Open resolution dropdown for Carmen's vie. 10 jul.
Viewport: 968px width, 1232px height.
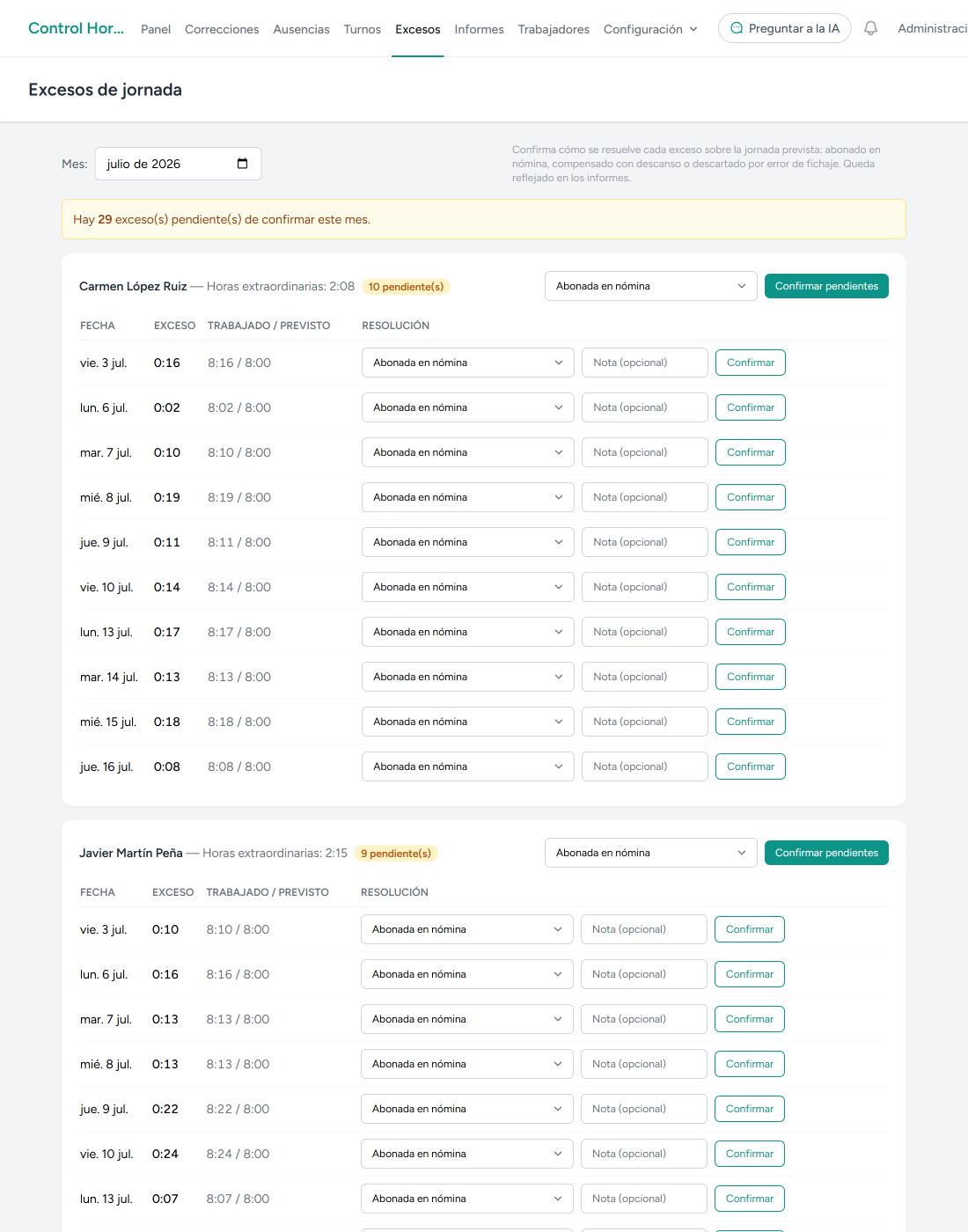pos(468,587)
